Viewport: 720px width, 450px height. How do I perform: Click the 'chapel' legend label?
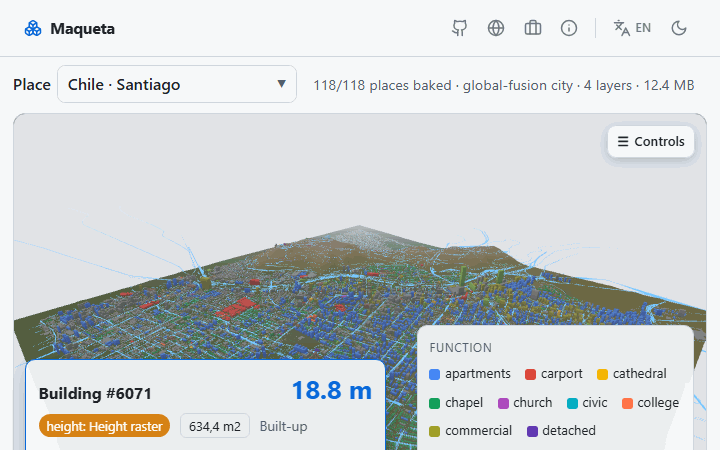(x=464, y=403)
